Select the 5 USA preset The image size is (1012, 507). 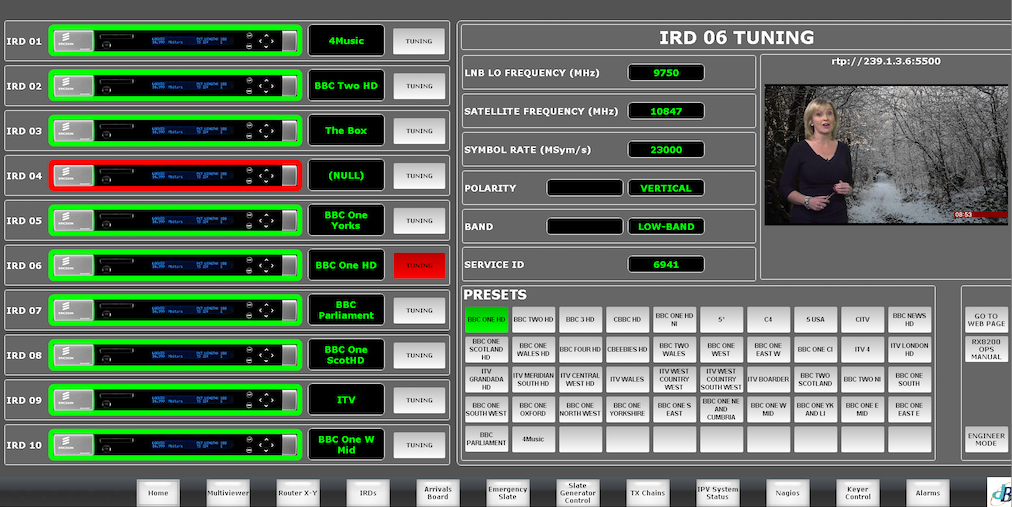(815, 319)
